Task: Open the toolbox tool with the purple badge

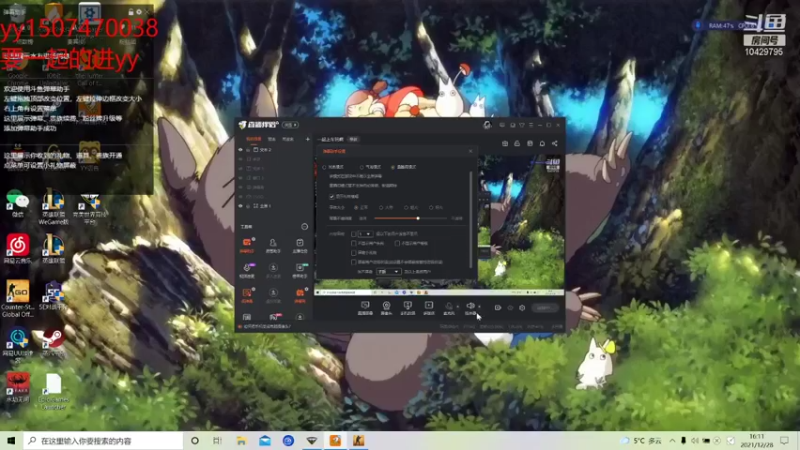Action: pos(247,270)
